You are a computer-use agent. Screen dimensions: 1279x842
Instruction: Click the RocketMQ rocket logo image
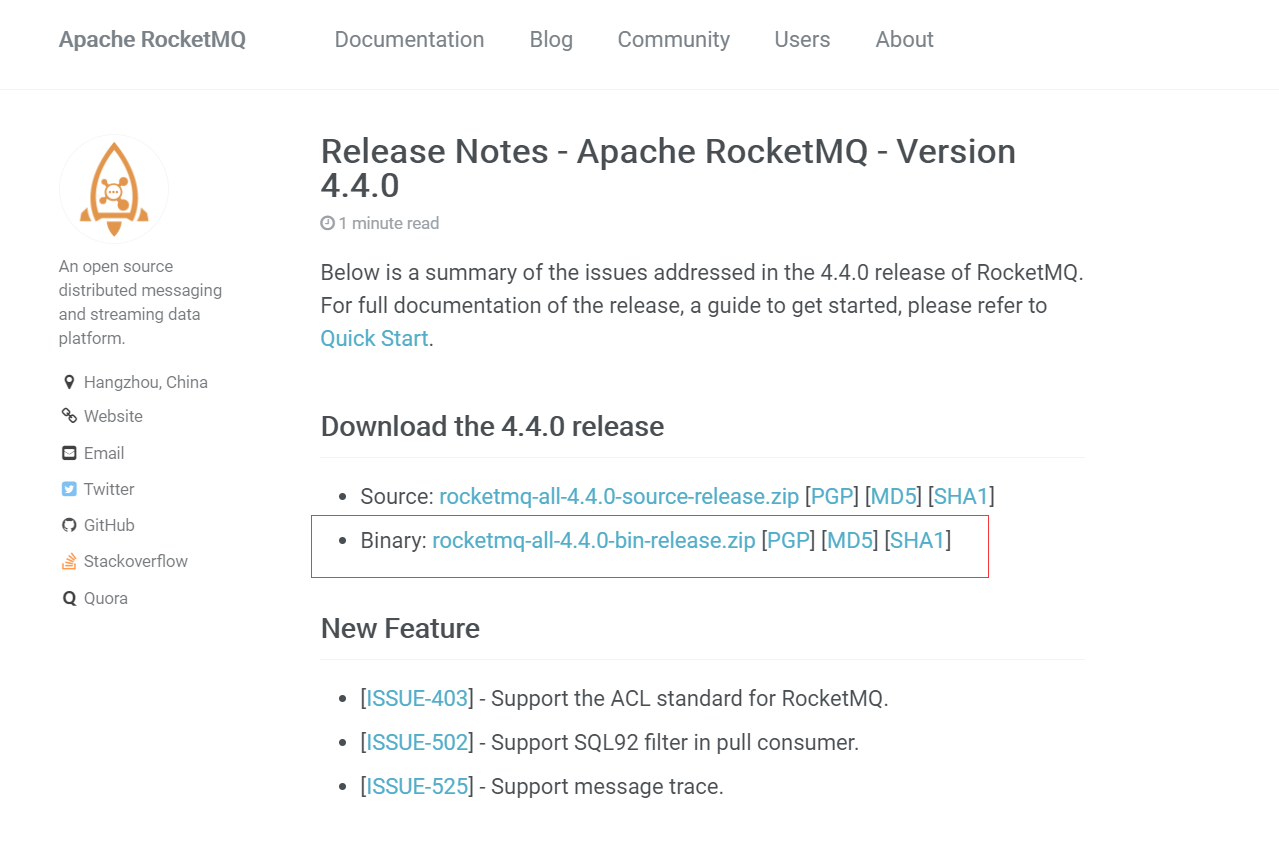(114, 189)
